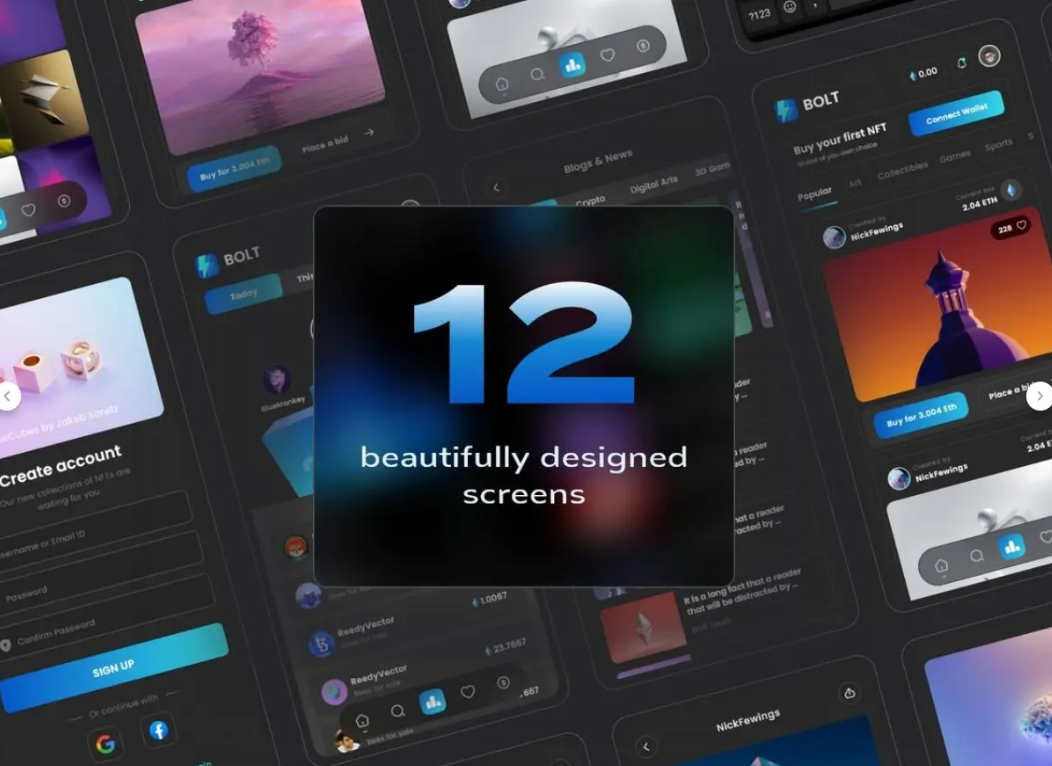
Task: Click the BOLT logo above the Today tab
Action: point(207,265)
